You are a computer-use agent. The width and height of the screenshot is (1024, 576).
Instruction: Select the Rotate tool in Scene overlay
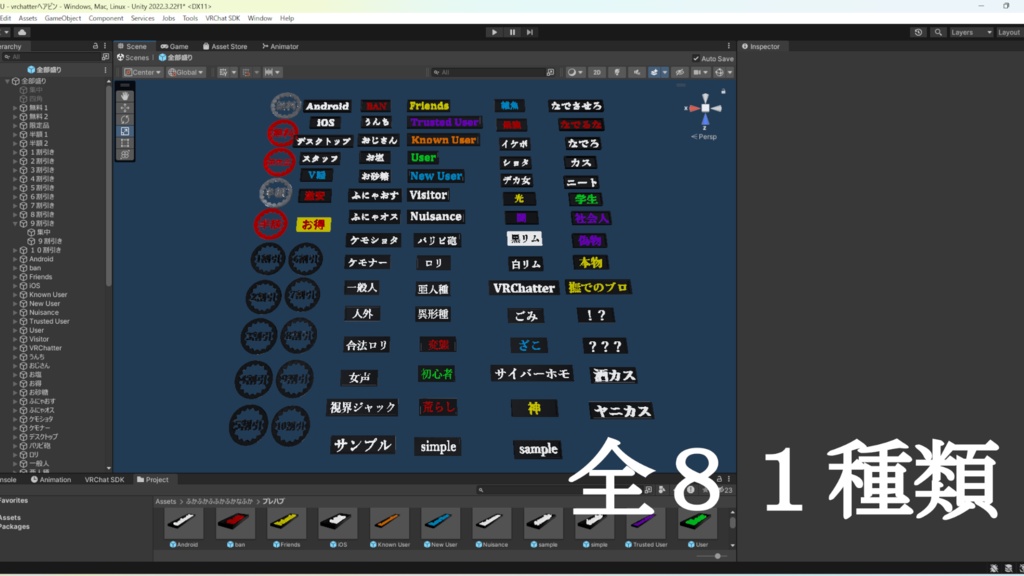tap(125, 120)
